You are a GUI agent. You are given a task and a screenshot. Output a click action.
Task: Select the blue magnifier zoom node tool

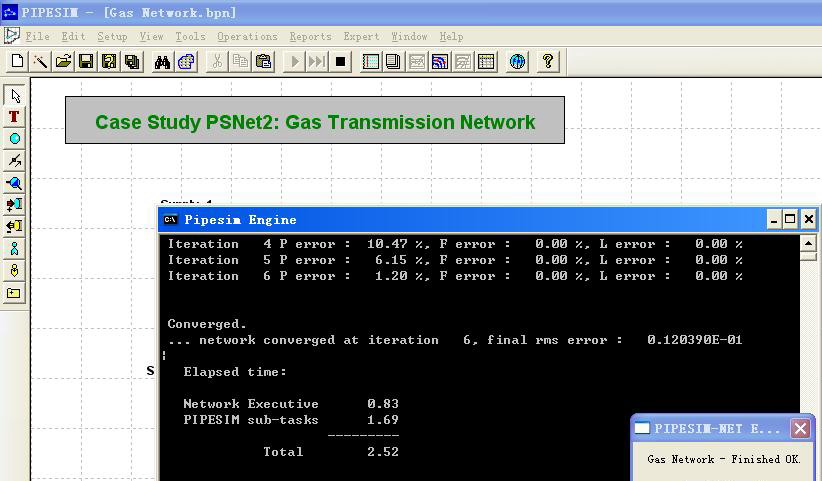14,183
